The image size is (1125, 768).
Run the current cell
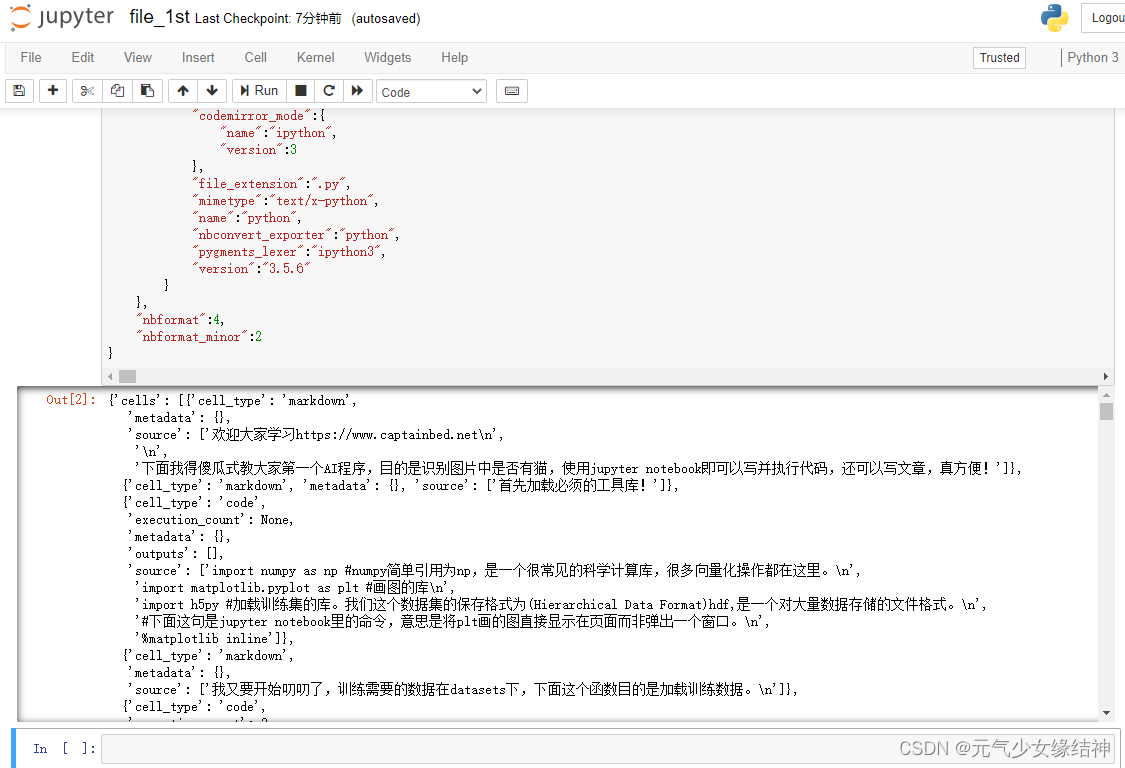pos(259,90)
